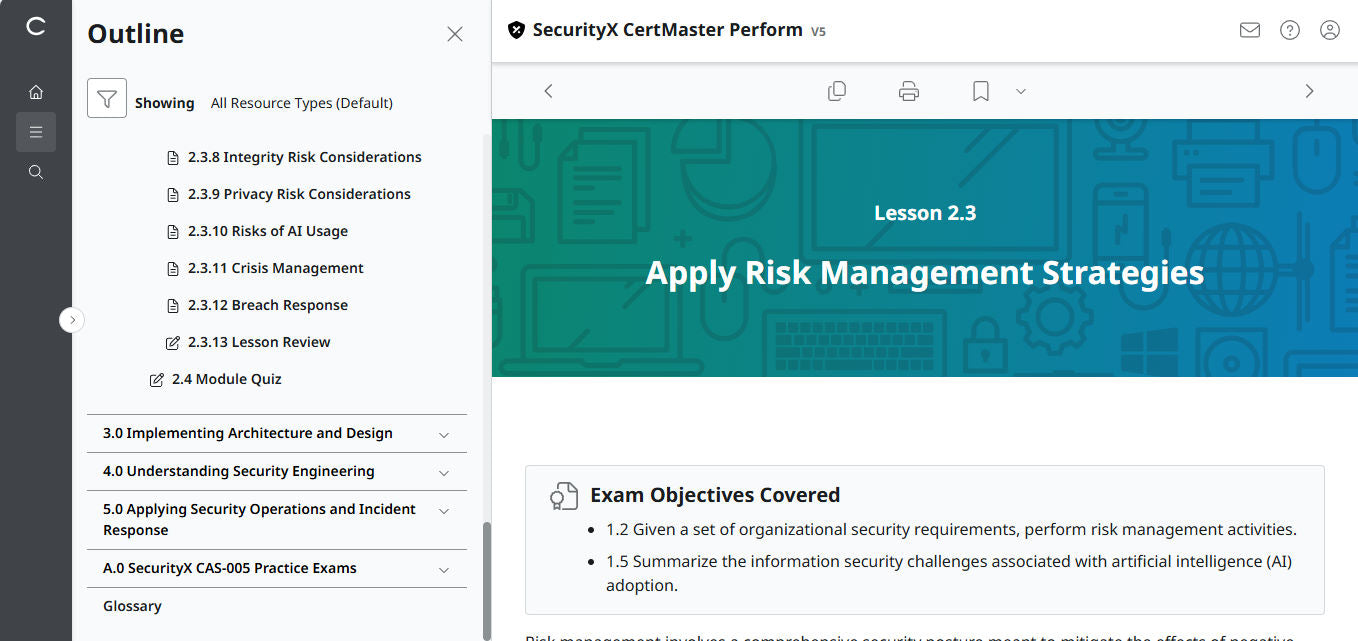1358x641 pixels.
Task: Open the resource type filter funnel
Action: [x=107, y=100]
